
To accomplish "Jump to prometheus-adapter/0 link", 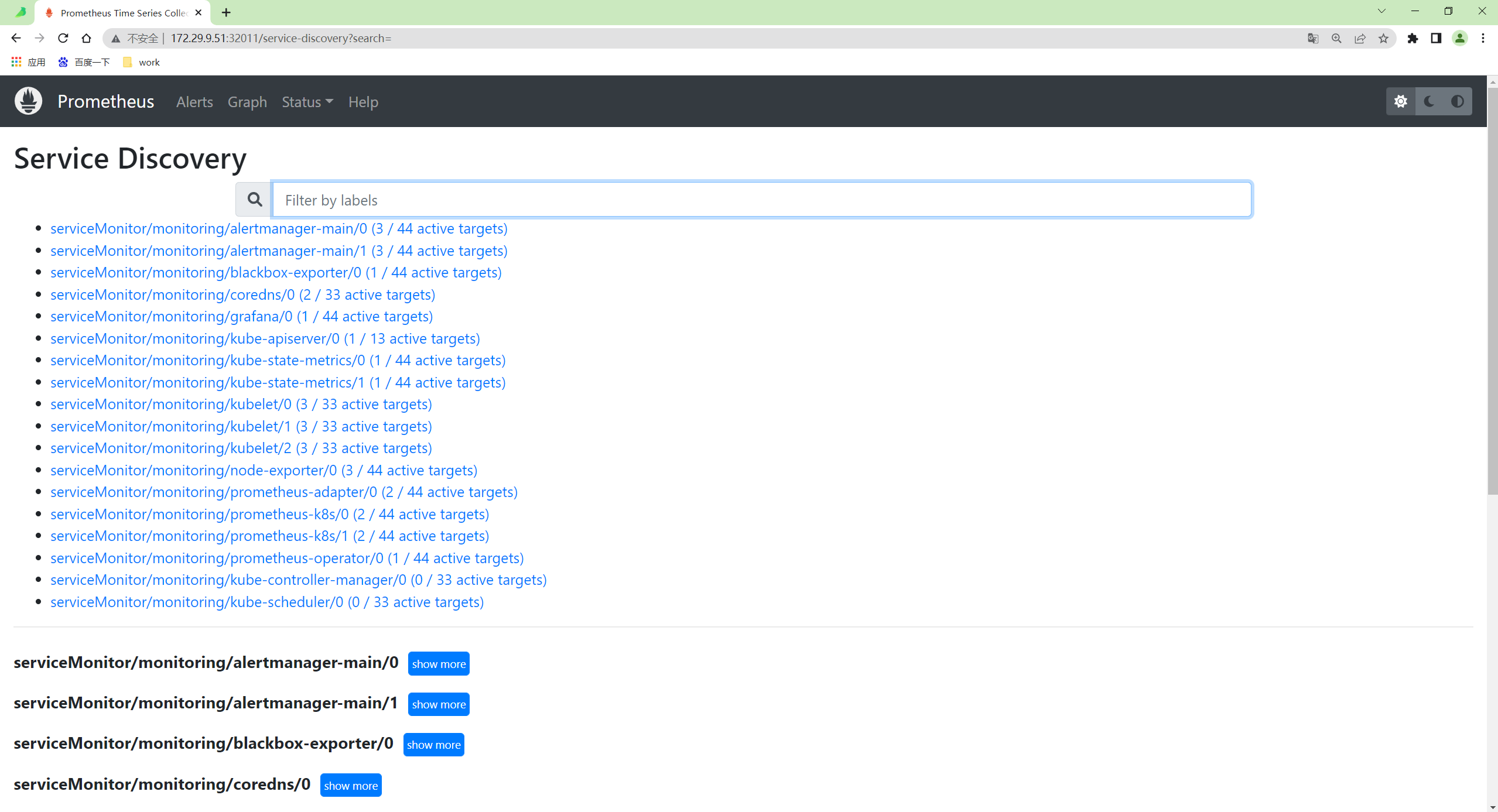I will pos(284,492).
